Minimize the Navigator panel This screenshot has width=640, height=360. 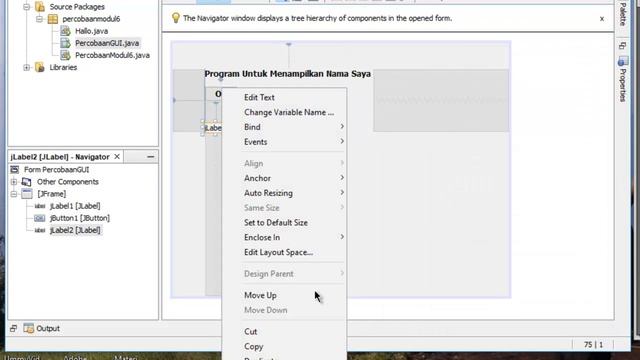[x=151, y=157]
